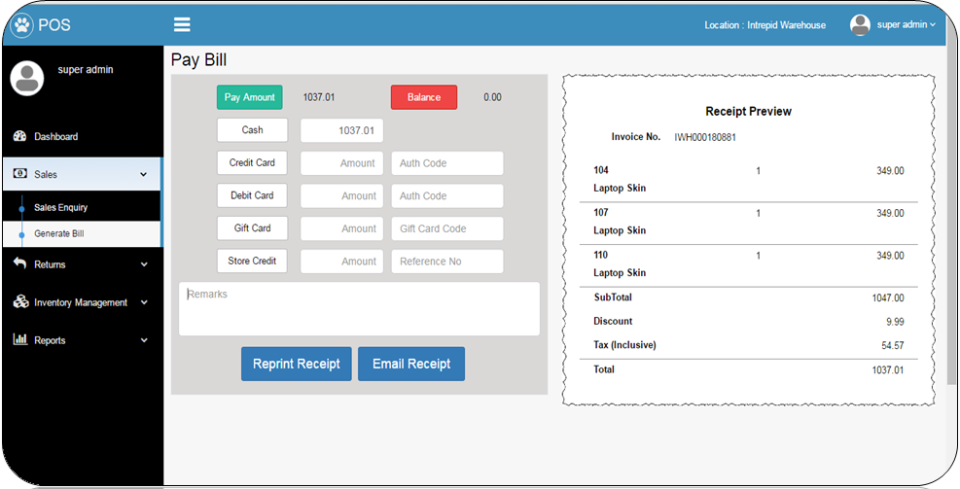Viewport: 960px width, 489px height.
Task: Collapse the Sales menu chevron
Action: point(144,174)
